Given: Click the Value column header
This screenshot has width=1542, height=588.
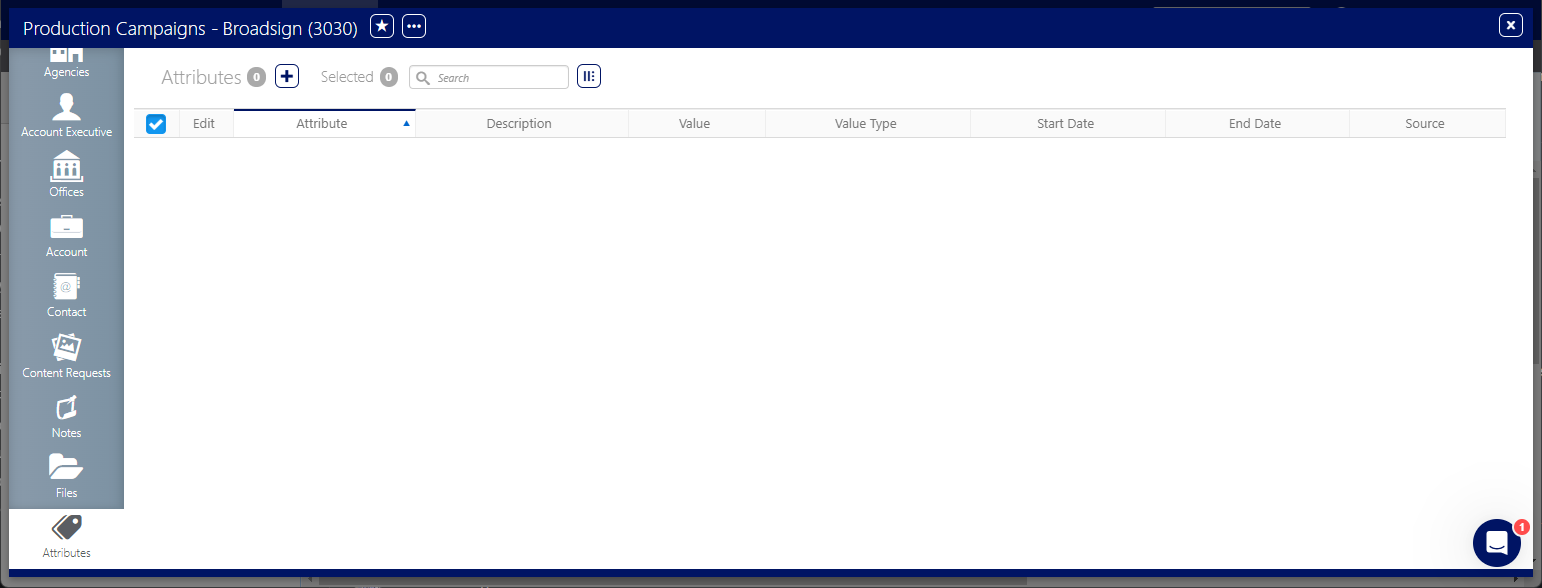Looking at the screenshot, I should (x=696, y=124).
